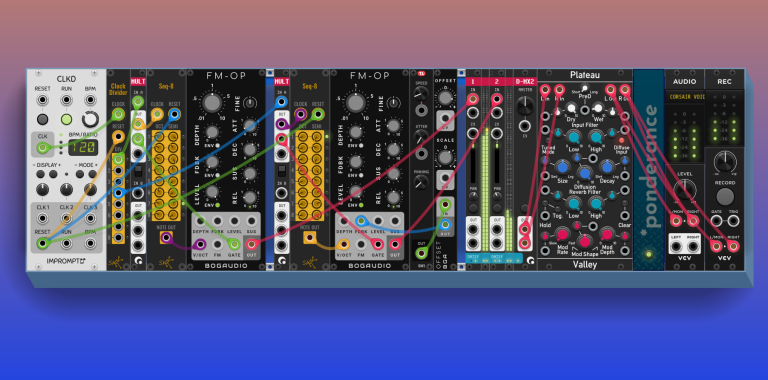The height and width of the screenshot is (380, 768).
Task: Click the AUDIO module LEFT output jack
Action: 676,246
